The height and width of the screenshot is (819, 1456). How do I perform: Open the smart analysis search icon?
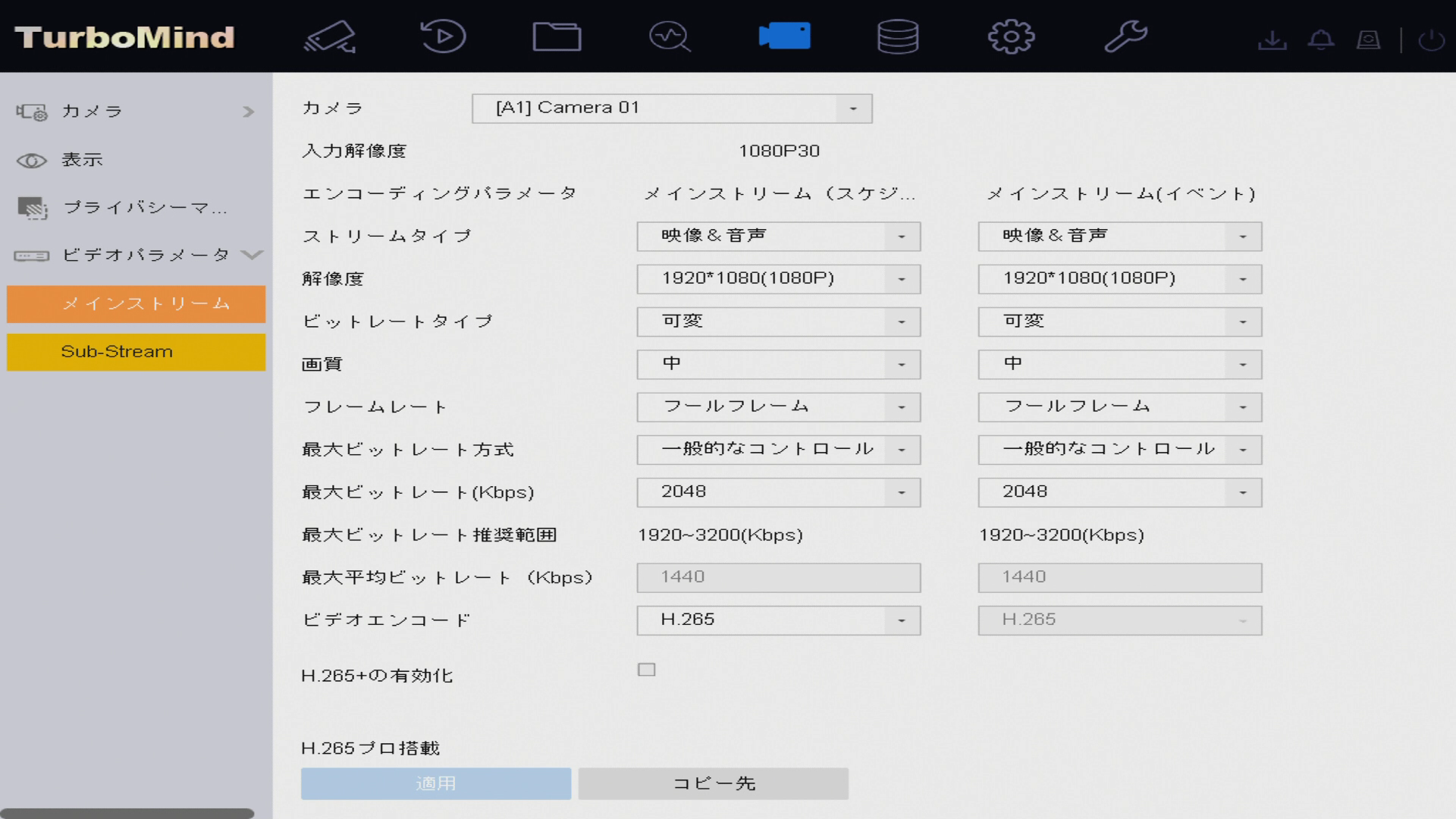pos(670,36)
